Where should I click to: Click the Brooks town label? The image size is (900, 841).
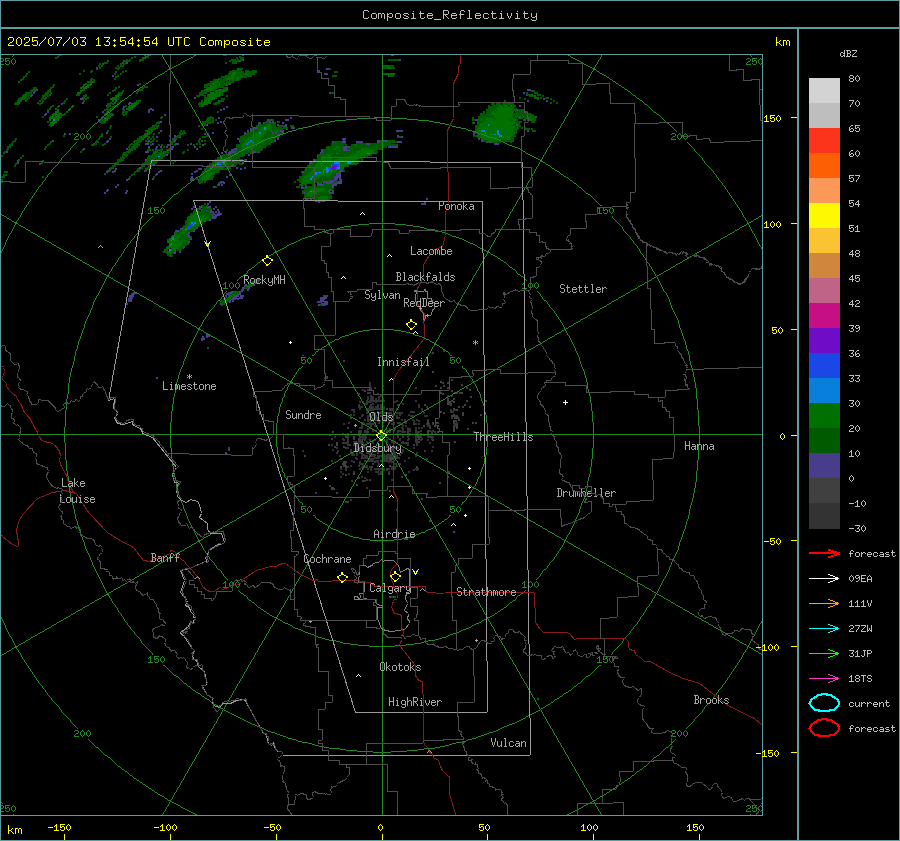pyautogui.click(x=711, y=700)
